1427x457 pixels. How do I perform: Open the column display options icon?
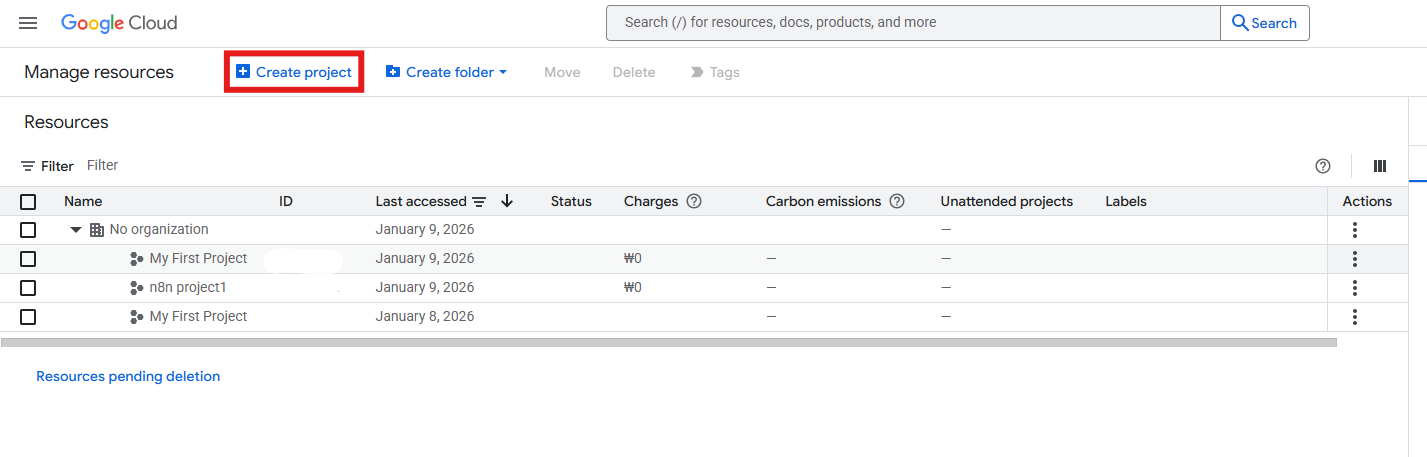1380,166
